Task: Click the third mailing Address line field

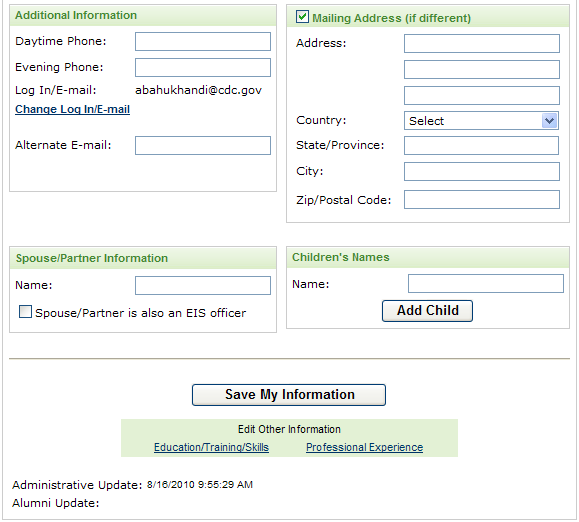Action: click(482, 95)
